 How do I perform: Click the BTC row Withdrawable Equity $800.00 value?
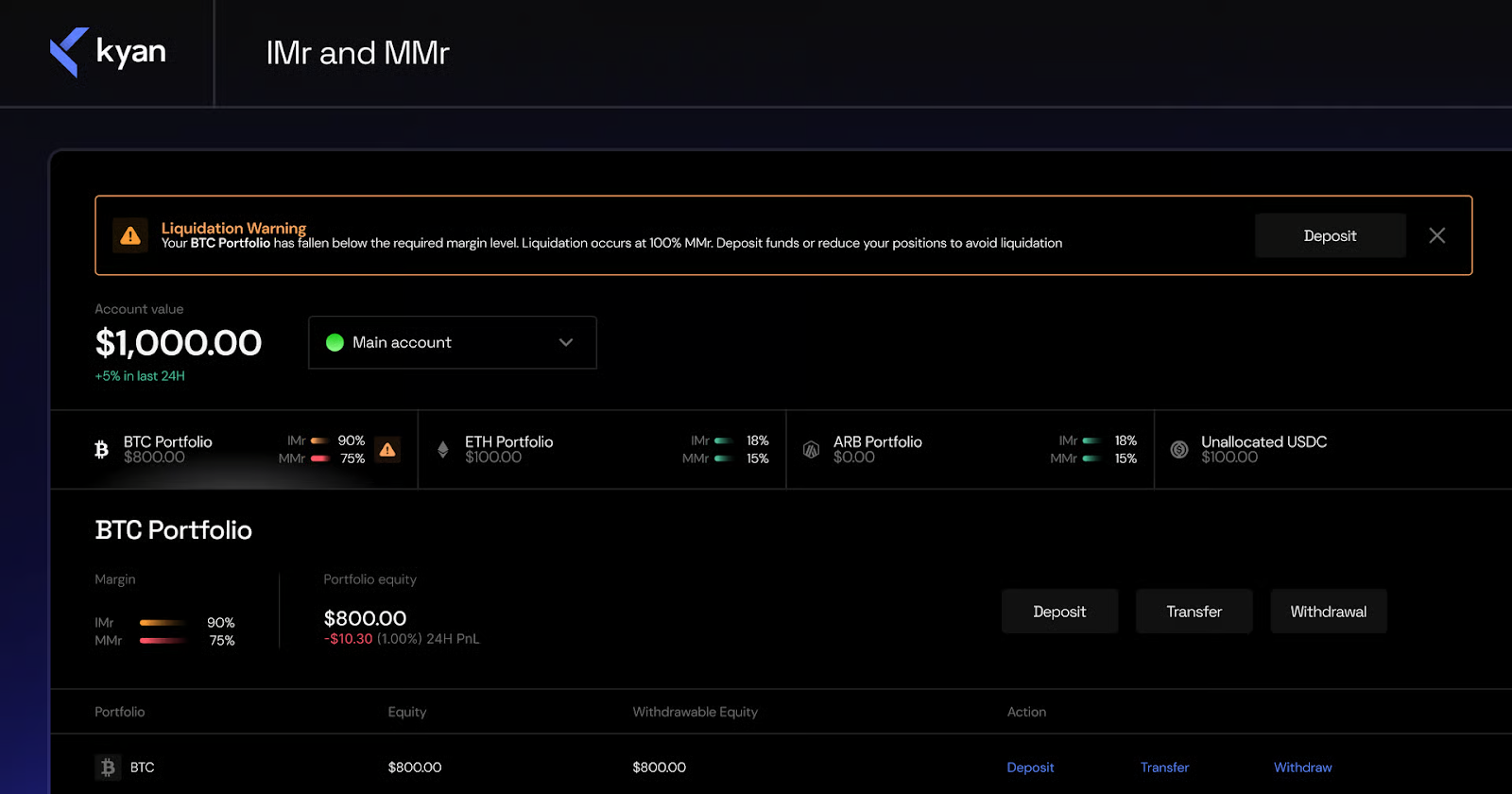tap(659, 768)
